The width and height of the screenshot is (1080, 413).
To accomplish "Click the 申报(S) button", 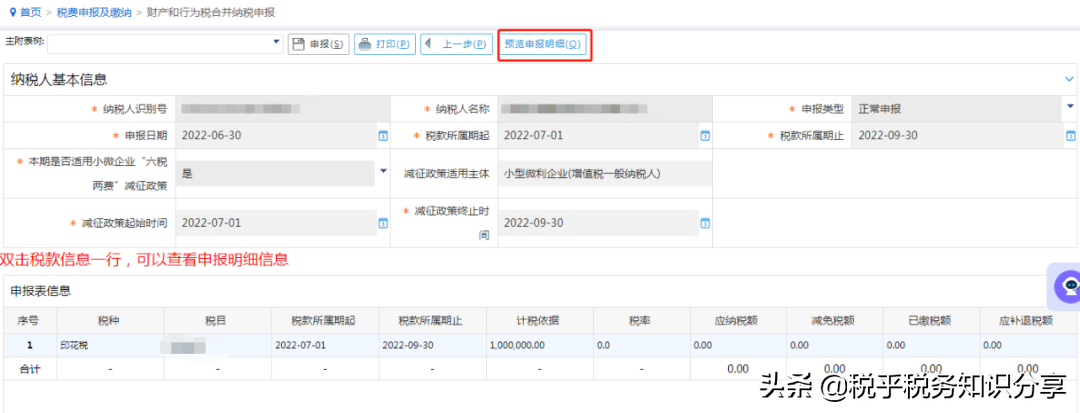I will 319,44.
